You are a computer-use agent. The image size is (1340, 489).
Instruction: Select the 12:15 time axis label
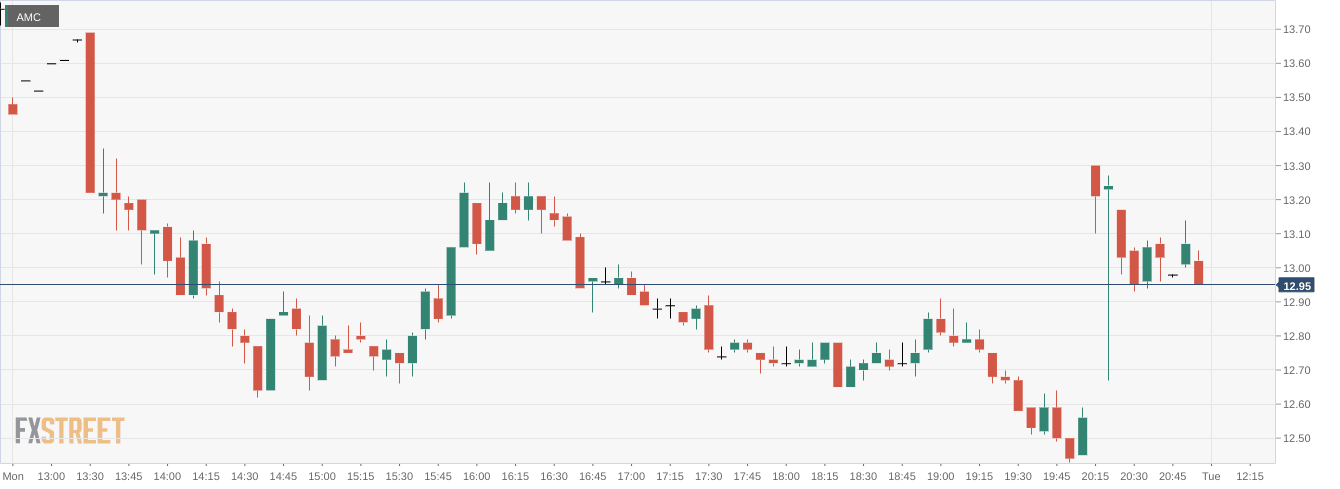(1249, 476)
